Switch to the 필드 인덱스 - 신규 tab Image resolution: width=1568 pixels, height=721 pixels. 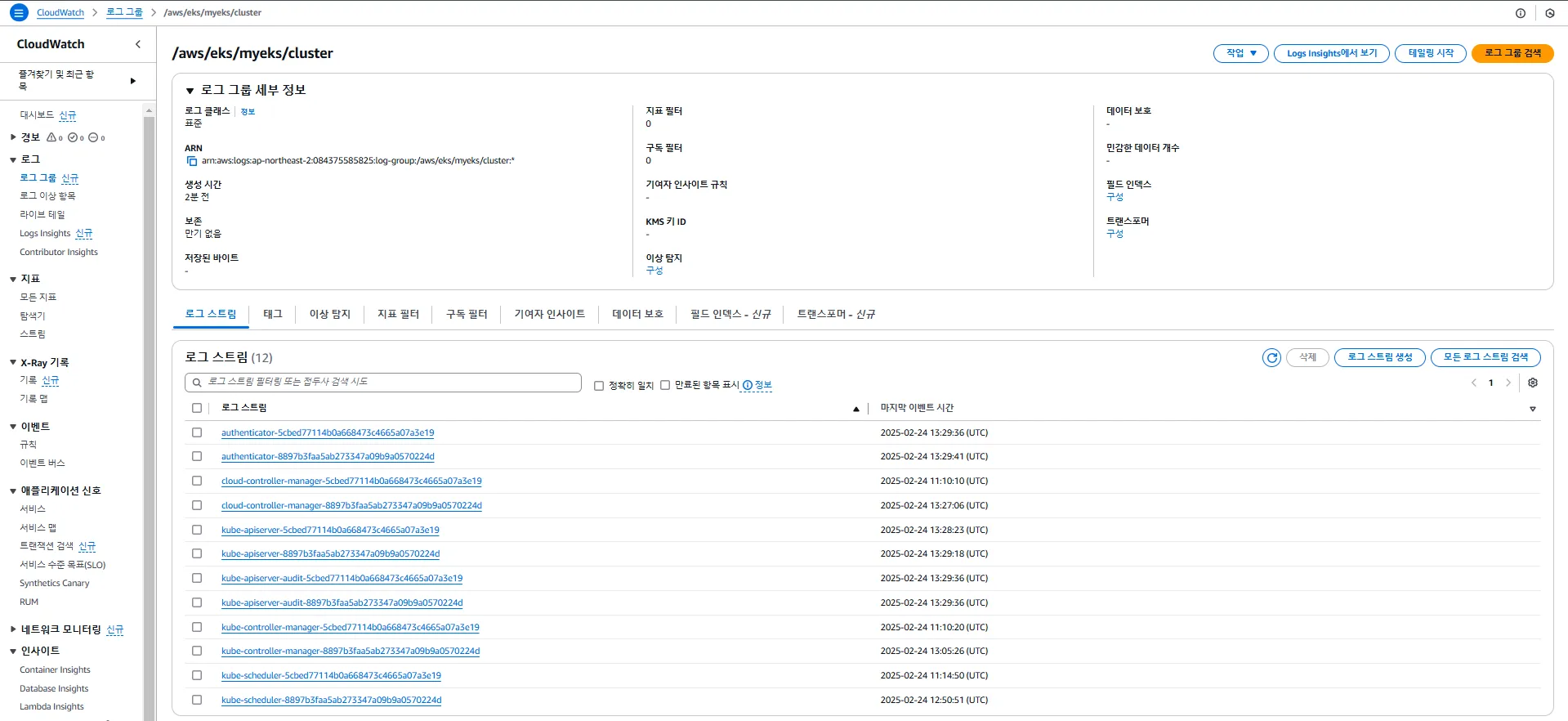(730, 314)
